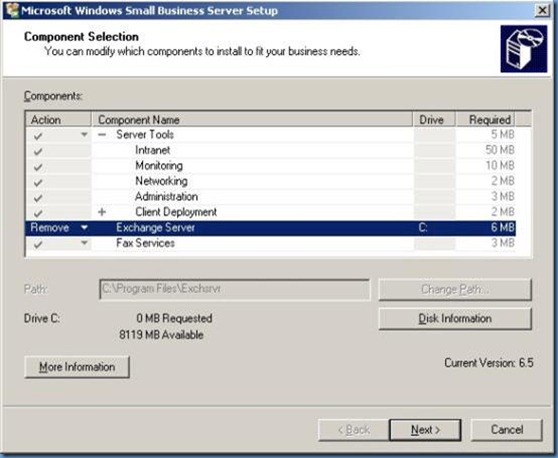Click the Drive column header

click(x=435, y=120)
